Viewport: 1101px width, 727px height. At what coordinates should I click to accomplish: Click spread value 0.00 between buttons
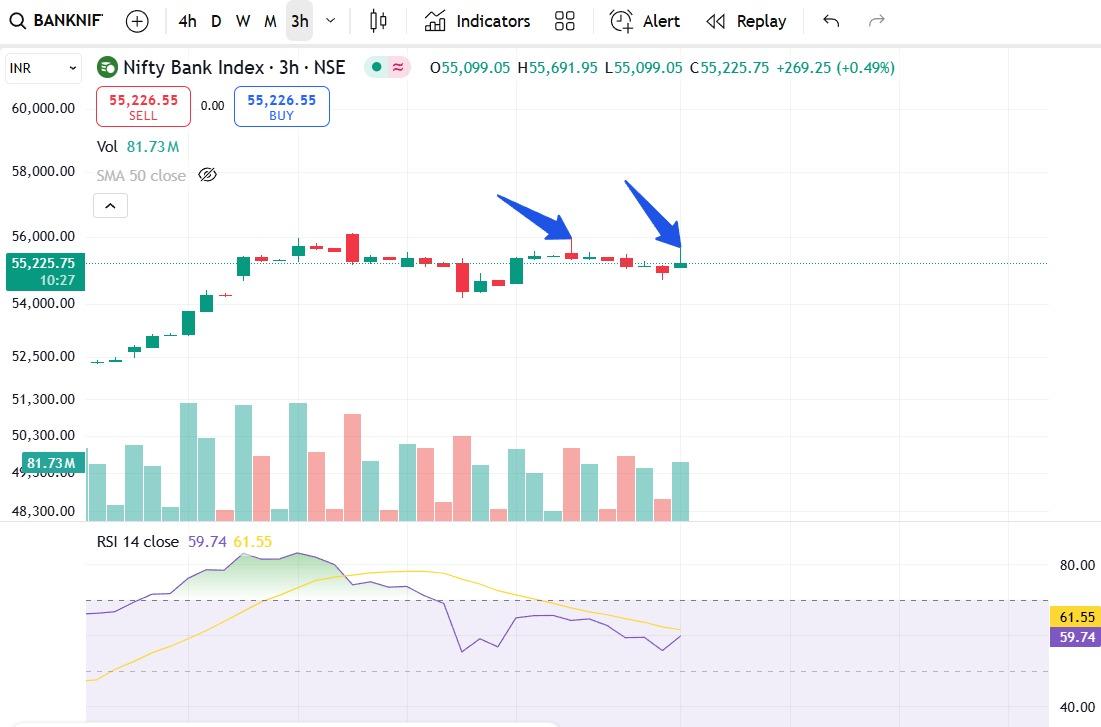point(212,106)
